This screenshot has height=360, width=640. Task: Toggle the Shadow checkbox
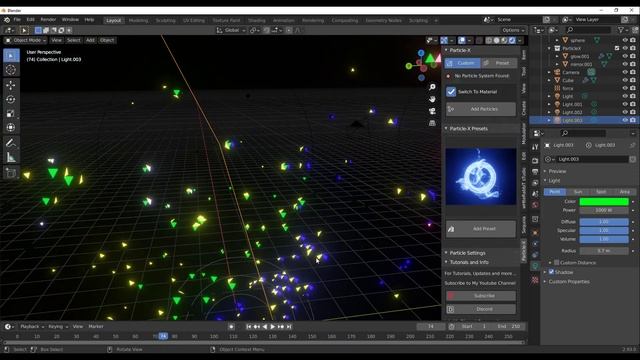point(551,272)
